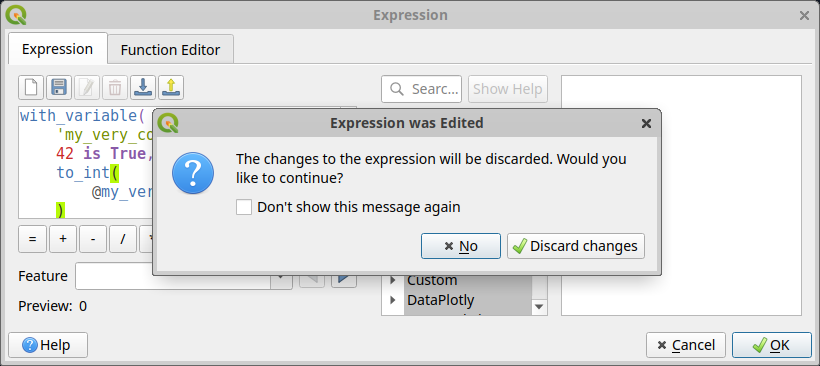
Task: Click the save expression floppy icon
Action: click(59, 87)
